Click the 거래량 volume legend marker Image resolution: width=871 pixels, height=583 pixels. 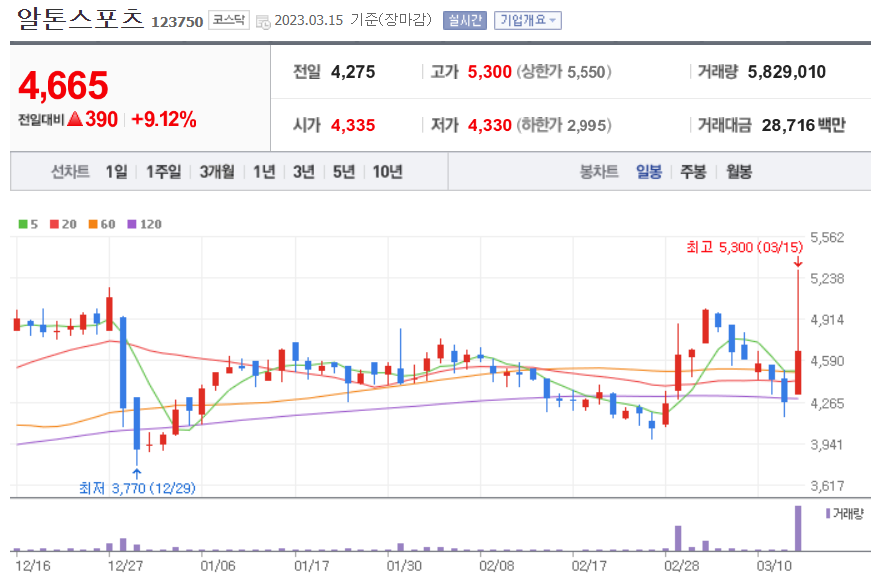(x=828, y=514)
